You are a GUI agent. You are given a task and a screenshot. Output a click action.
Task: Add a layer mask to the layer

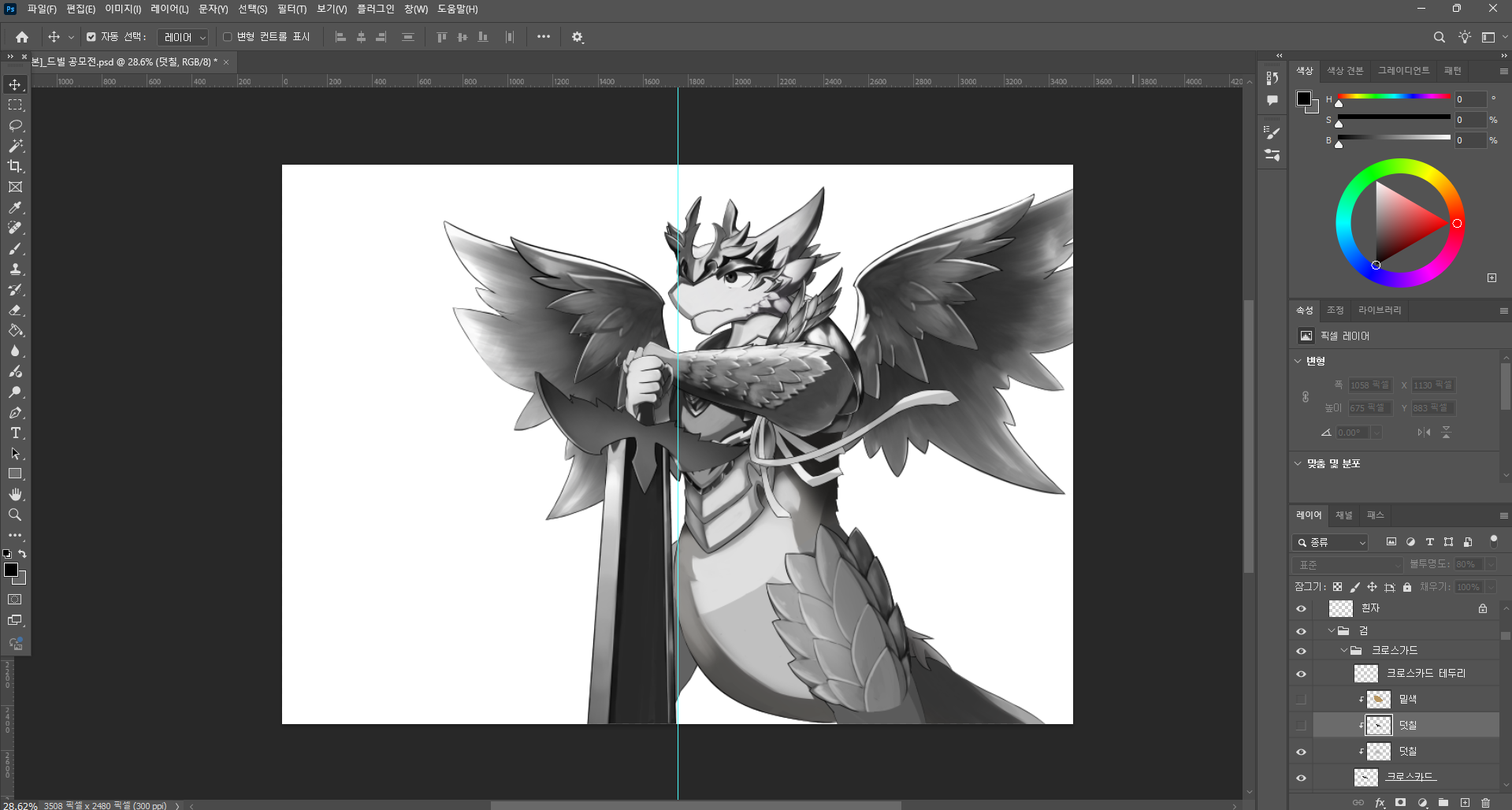click(x=1400, y=803)
